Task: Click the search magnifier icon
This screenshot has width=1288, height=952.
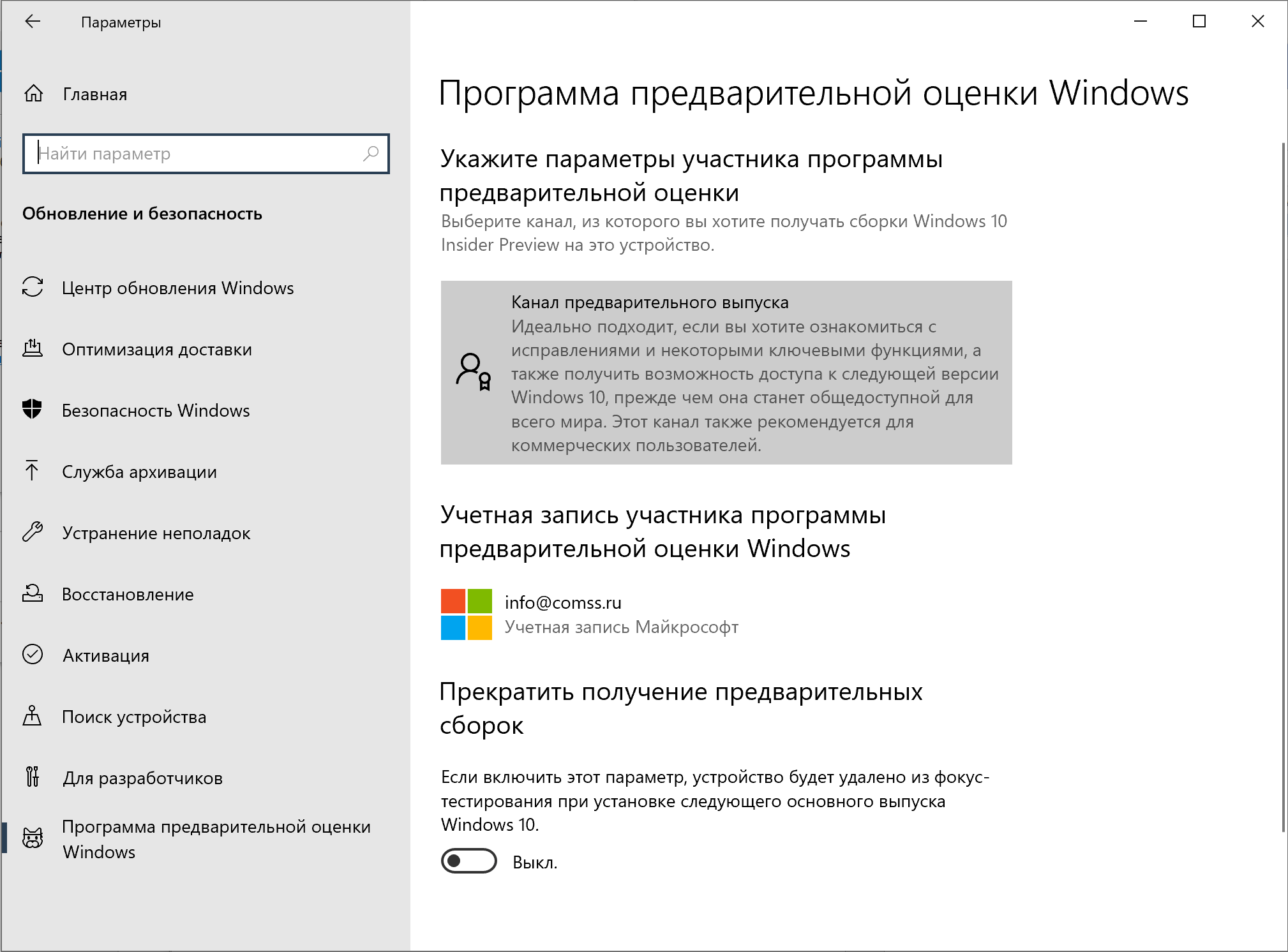Action: pyautogui.click(x=371, y=153)
